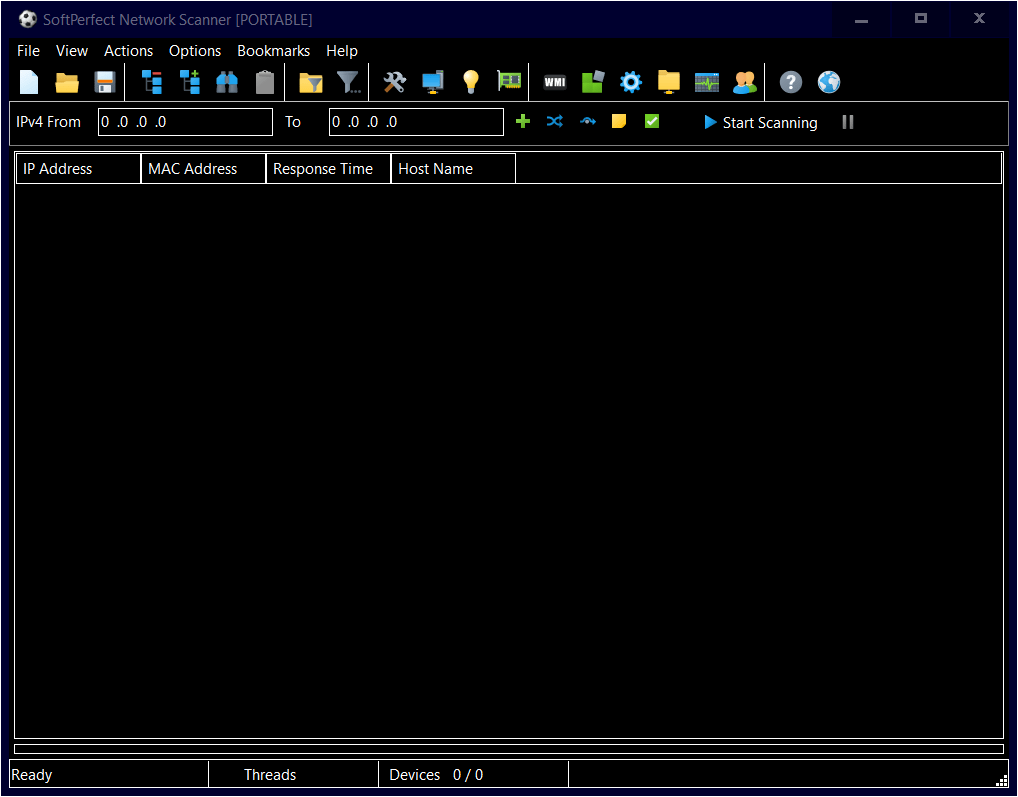Image resolution: width=1018 pixels, height=797 pixels.
Task: Click the green graph monitor icon
Action: click(706, 82)
